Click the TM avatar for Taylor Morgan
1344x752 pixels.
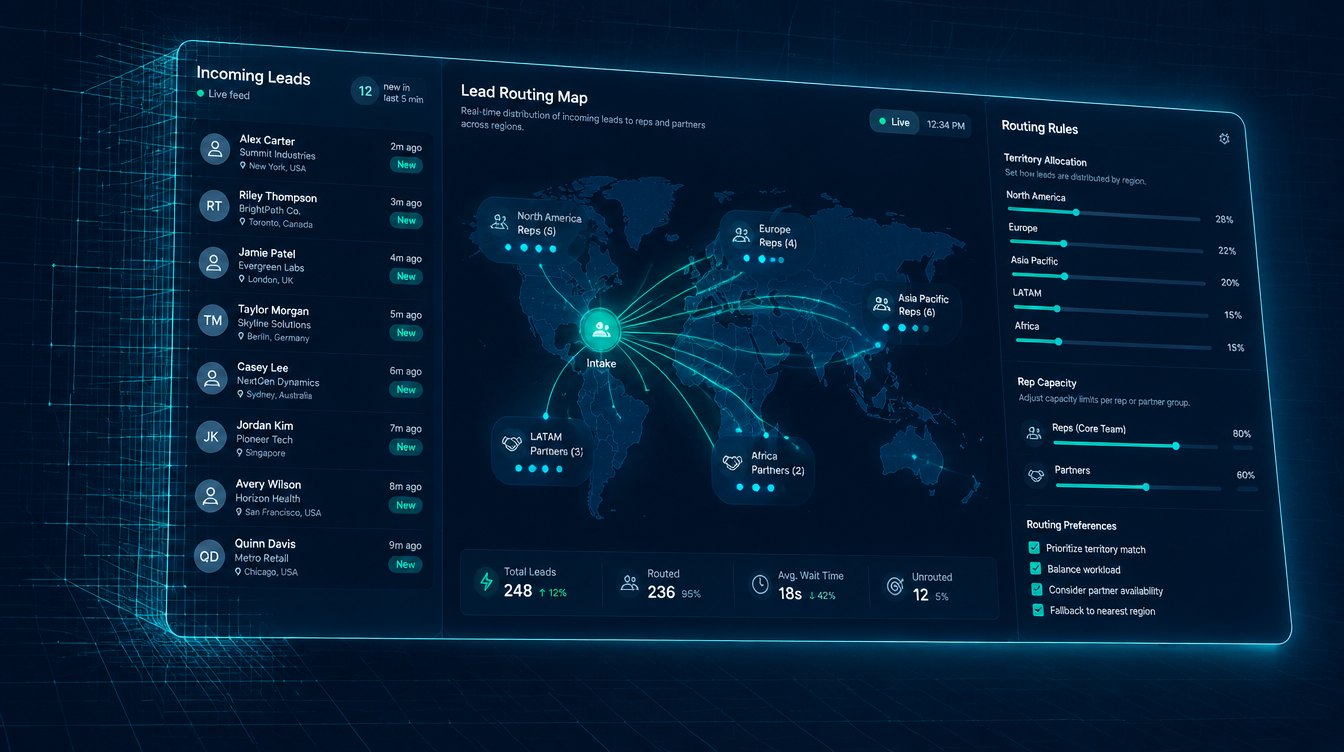pyautogui.click(x=213, y=320)
